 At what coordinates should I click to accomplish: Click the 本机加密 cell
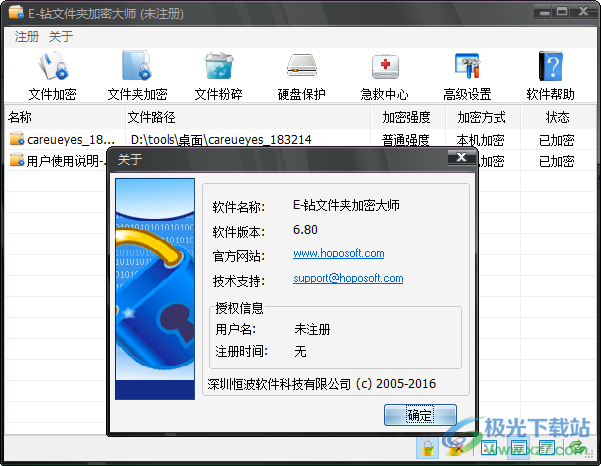tap(480, 140)
